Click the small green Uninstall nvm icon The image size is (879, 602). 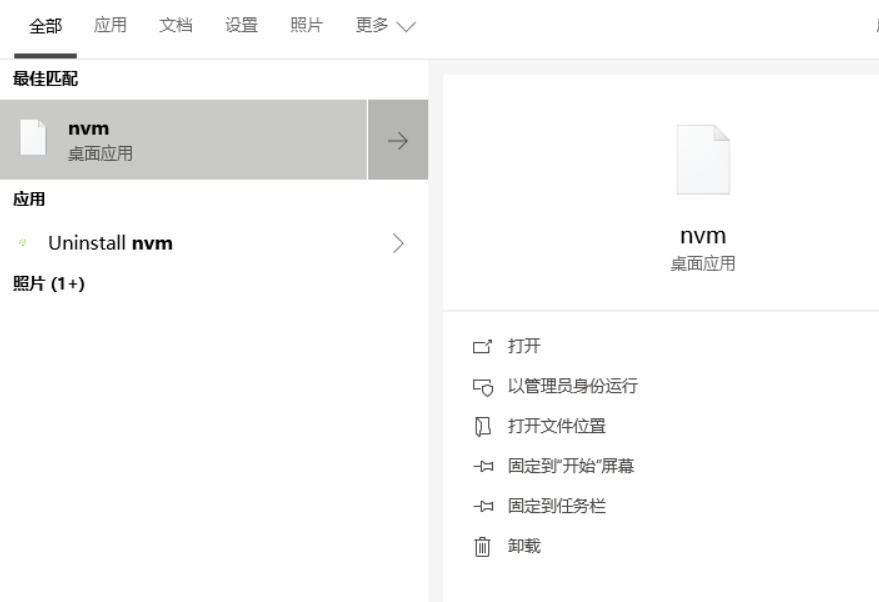tap(23, 243)
